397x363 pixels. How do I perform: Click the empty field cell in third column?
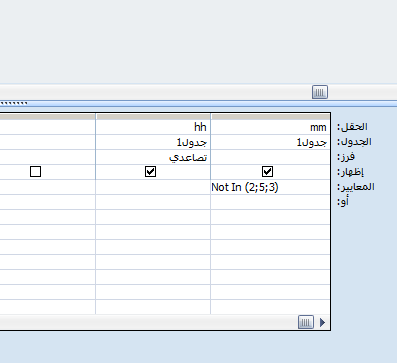pyautogui.click(x=48, y=127)
